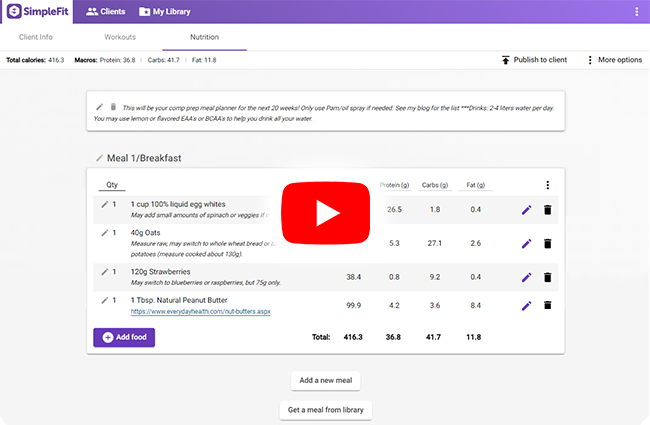
Task: Click the Fat (g) column header
Action: click(x=475, y=185)
